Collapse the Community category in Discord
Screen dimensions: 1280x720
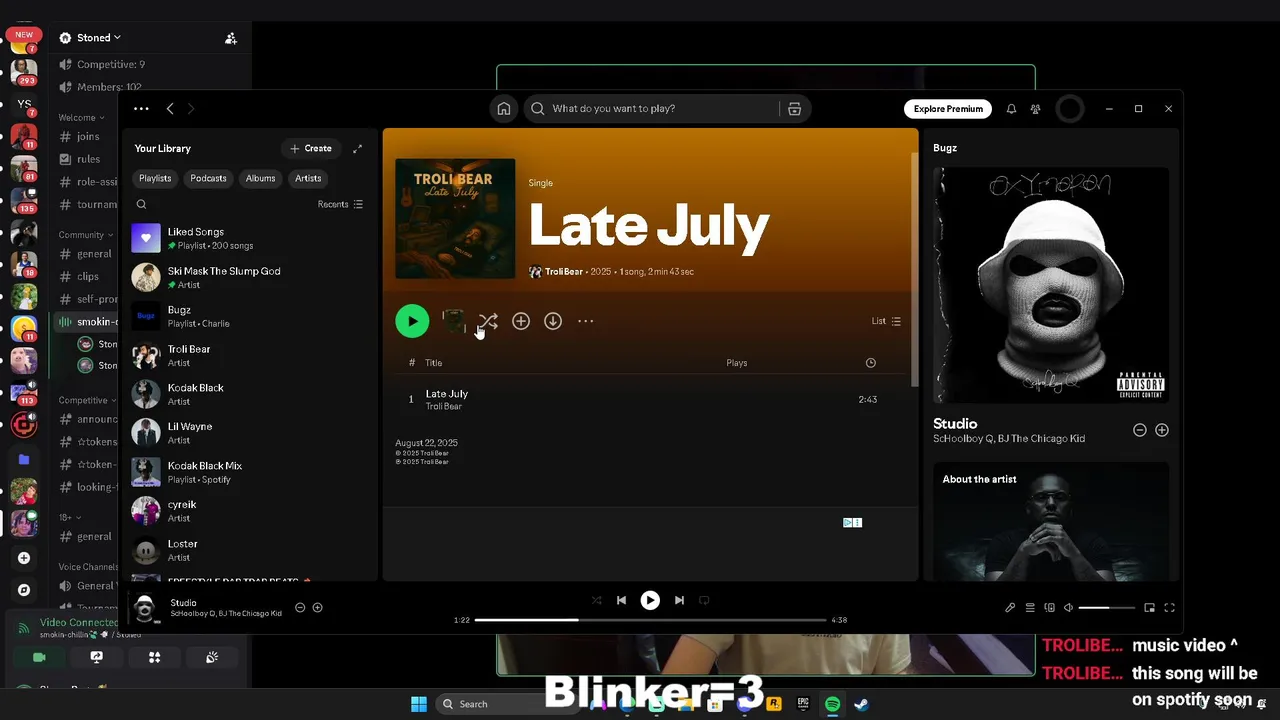tap(86, 235)
